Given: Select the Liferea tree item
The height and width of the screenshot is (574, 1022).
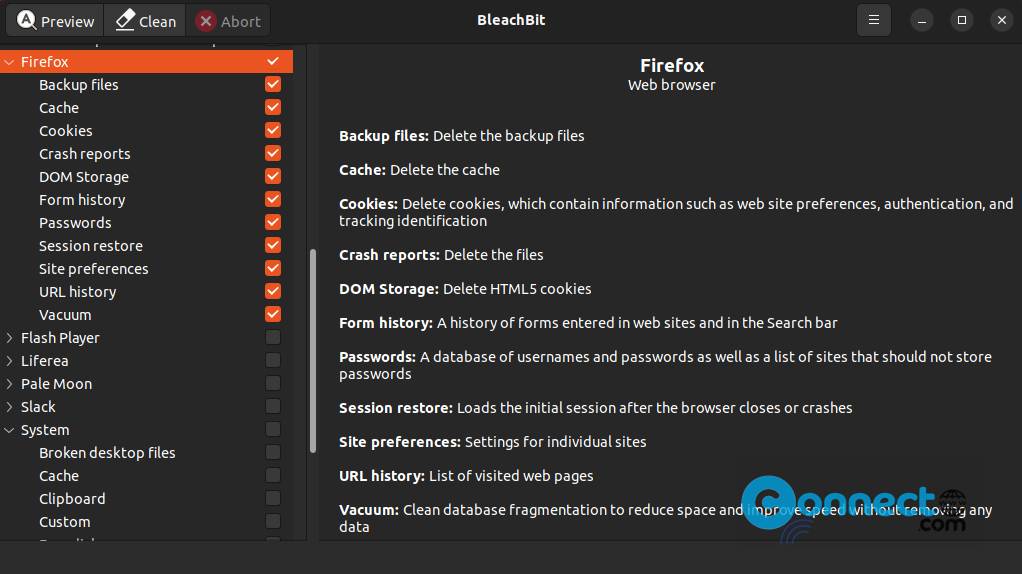Looking at the screenshot, I should point(44,361).
